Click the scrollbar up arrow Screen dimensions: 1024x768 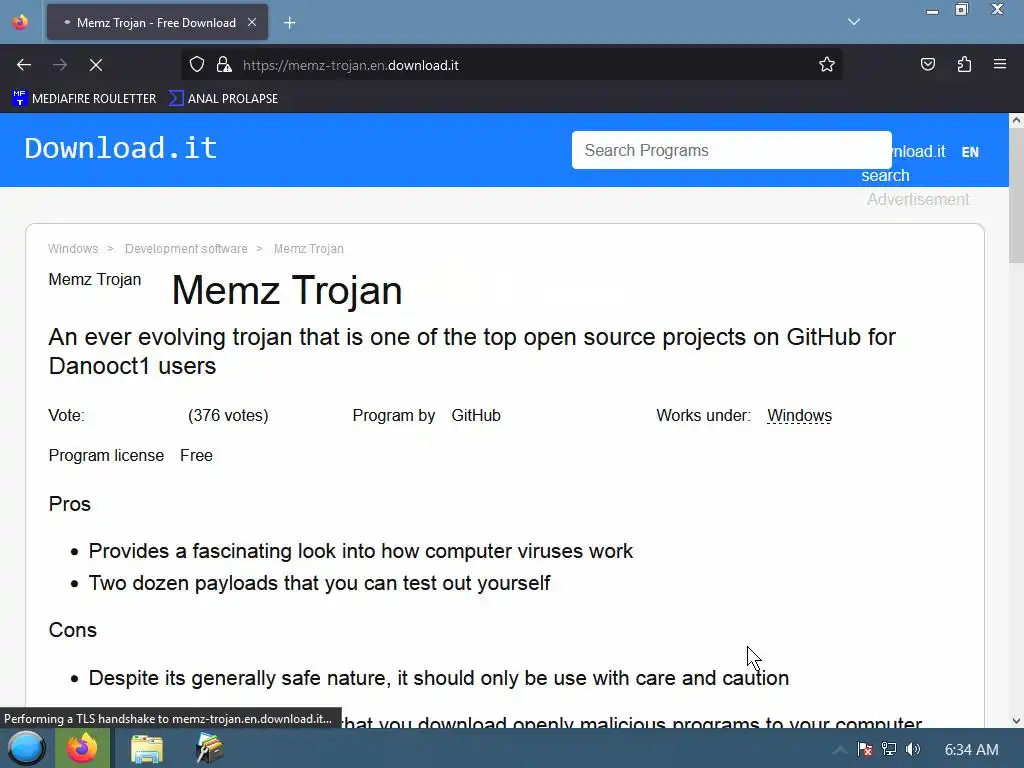[1016, 120]
